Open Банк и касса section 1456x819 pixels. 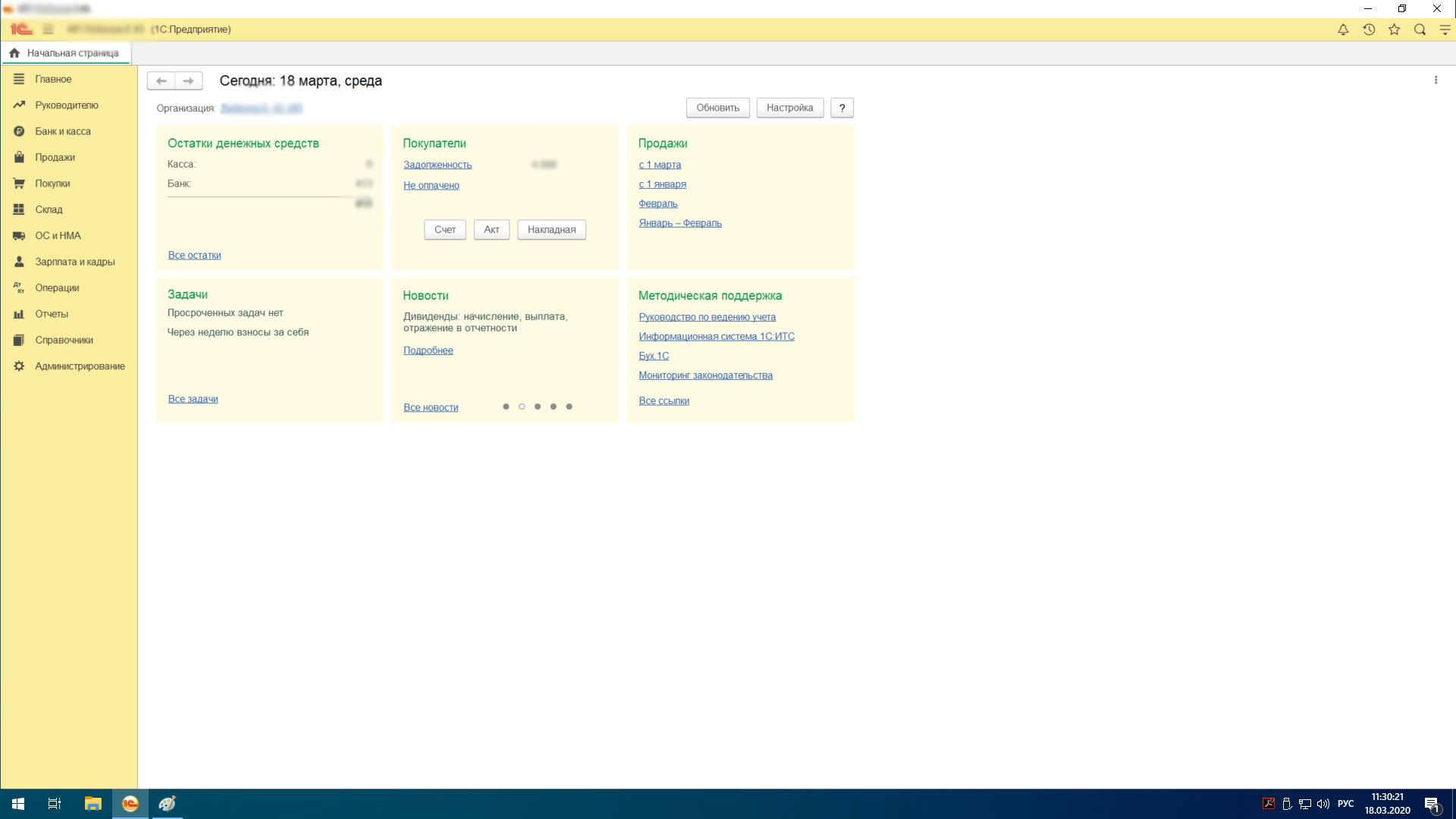pos(62,131)
